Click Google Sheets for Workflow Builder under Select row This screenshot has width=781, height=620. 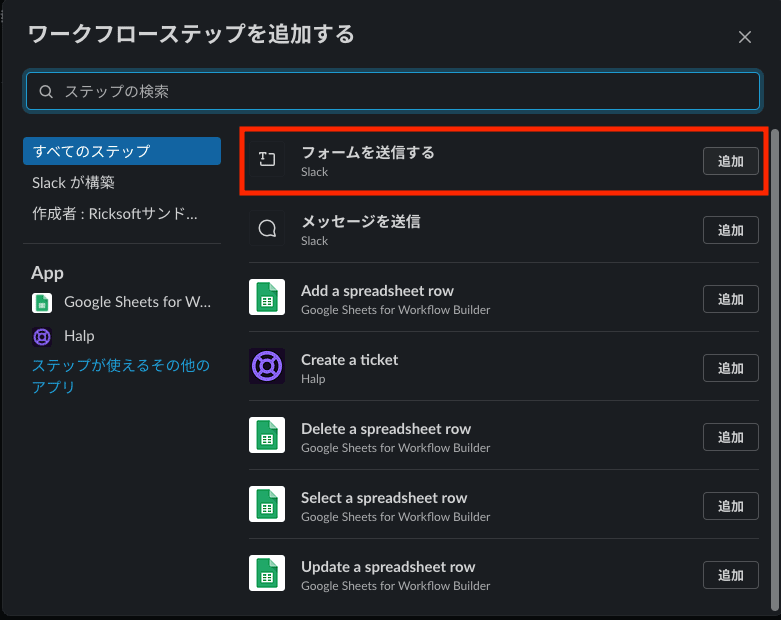(395, 517)
